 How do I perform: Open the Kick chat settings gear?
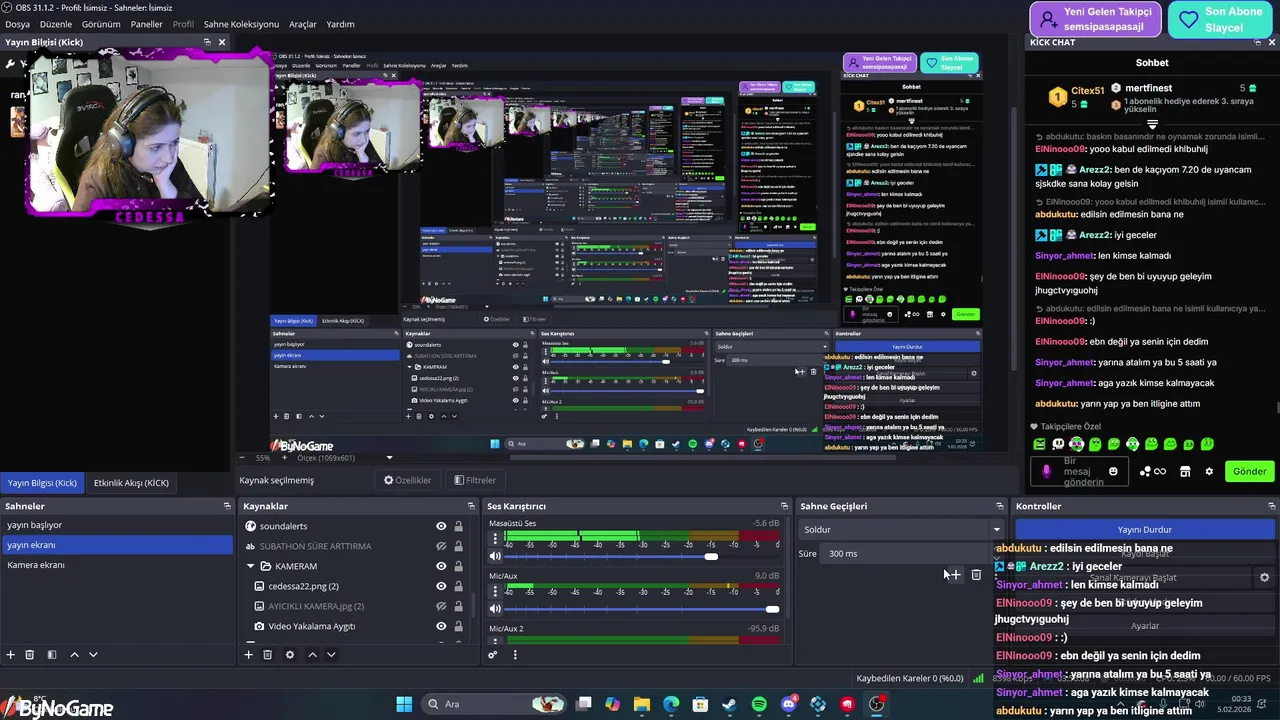pyautogui.click(x=1209, y=471)
